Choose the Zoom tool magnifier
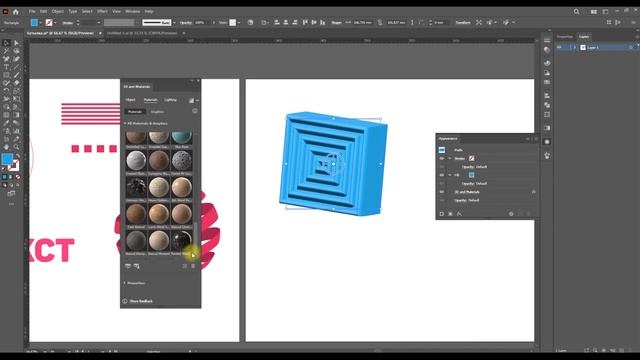This screenshot has width=640, height=360. tap(16, 147)
